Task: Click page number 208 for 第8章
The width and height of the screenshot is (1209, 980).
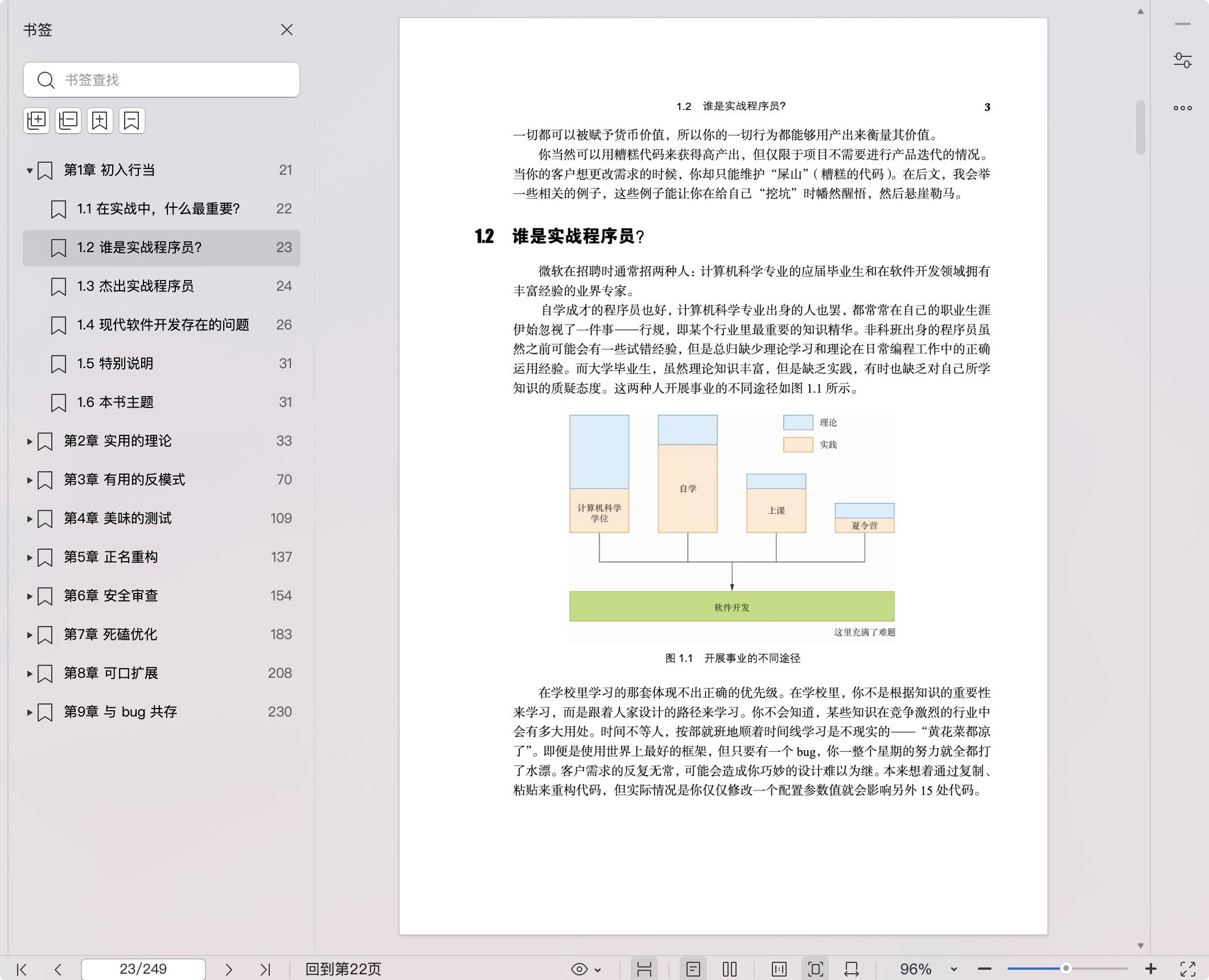Action: (x=280, y=673)
